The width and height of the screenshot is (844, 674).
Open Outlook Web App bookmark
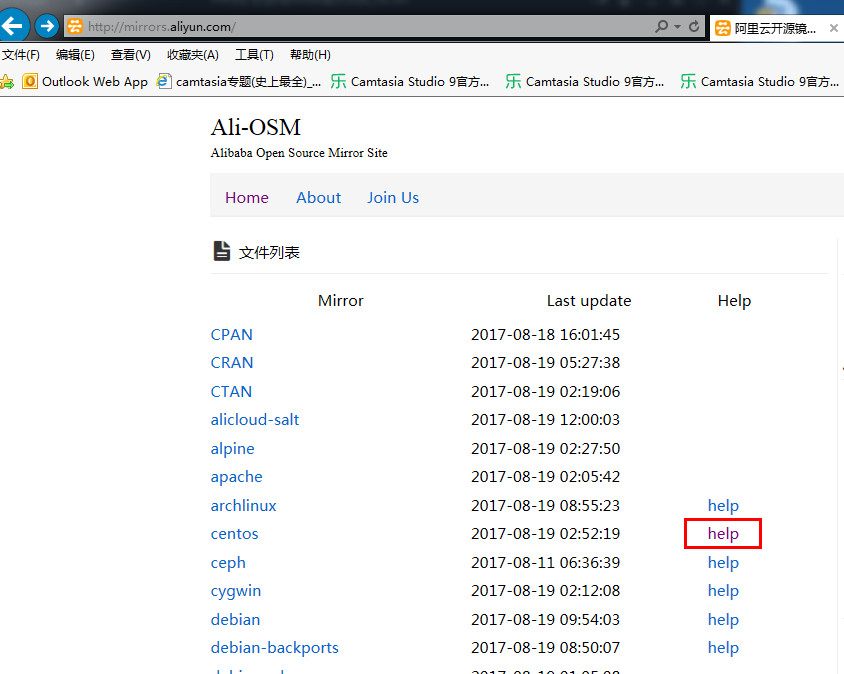pos(85,82)
